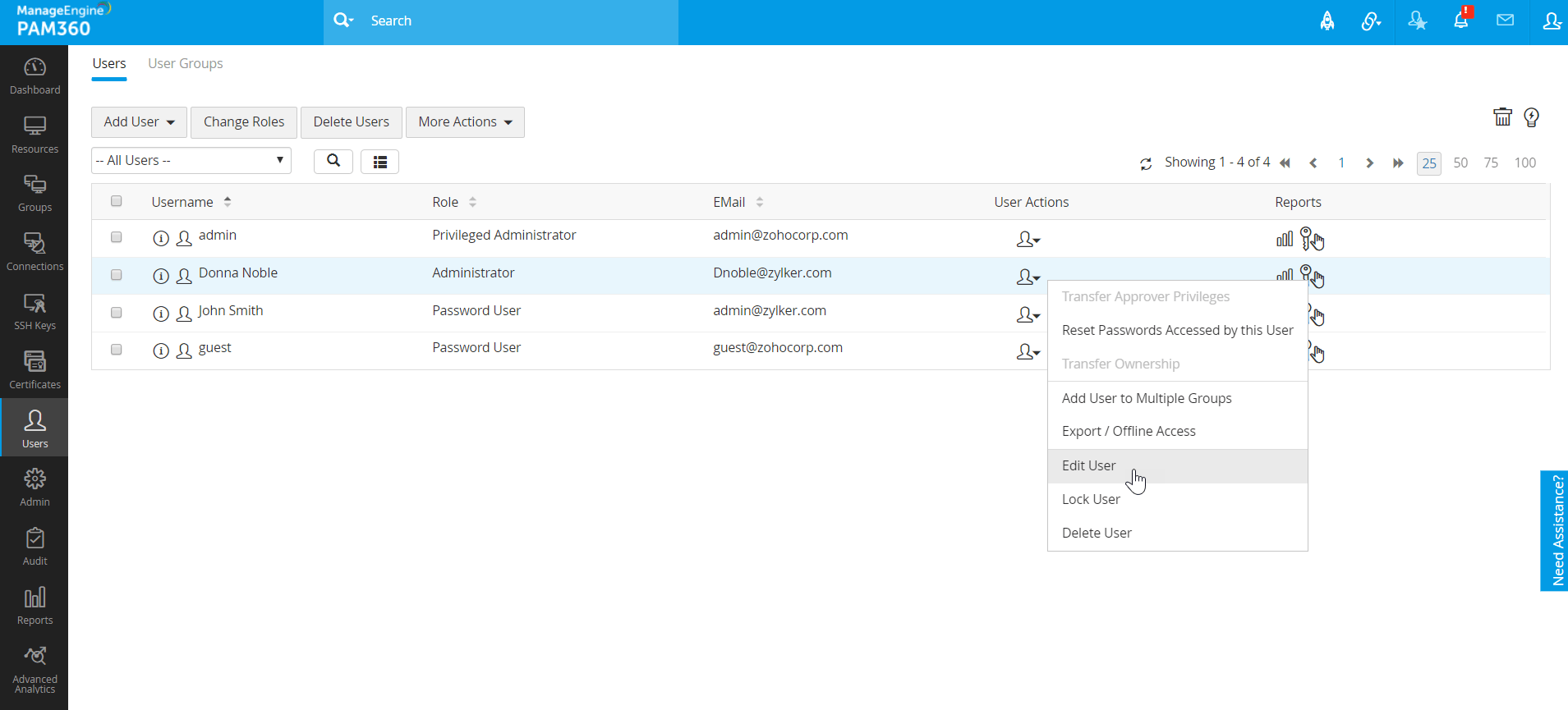Refresh the user list

(1146, 163)
